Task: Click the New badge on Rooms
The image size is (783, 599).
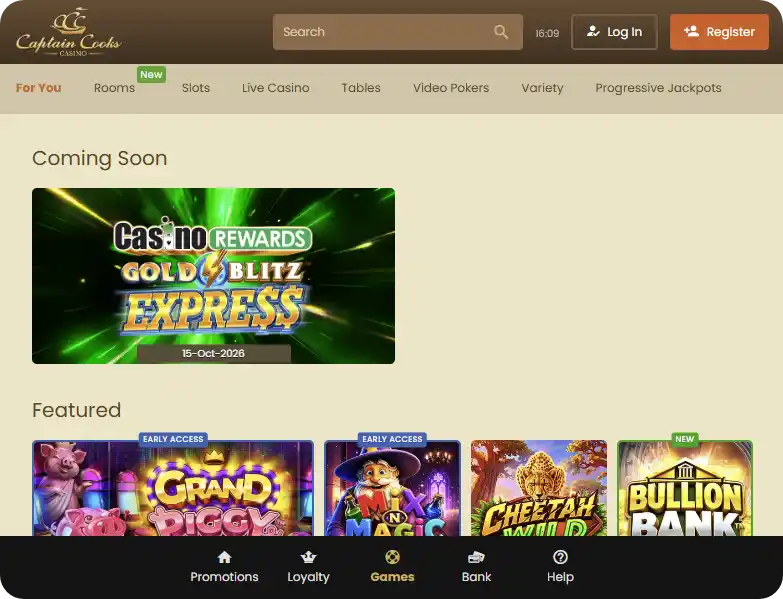Action: point(151,74)
